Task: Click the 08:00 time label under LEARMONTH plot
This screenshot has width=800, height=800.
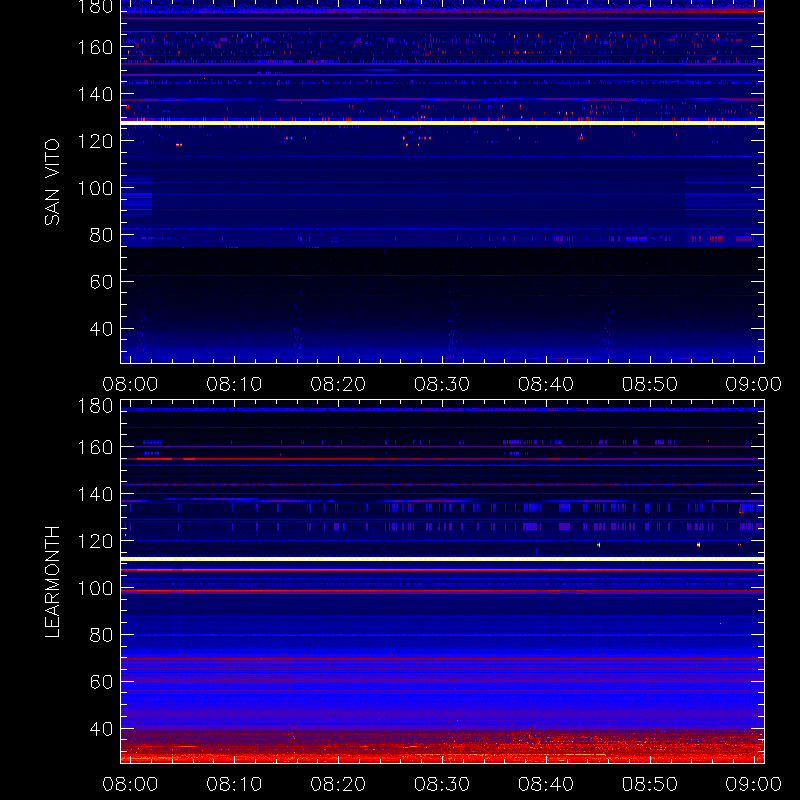Action: [130, 784]
